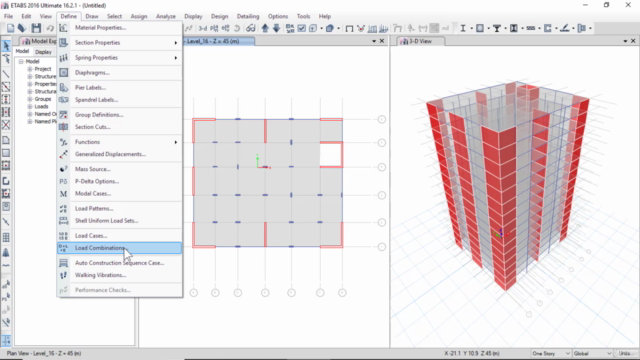Open the Assign menu
The width and height of the screenshot is (640, 360).
coord(139,16)
